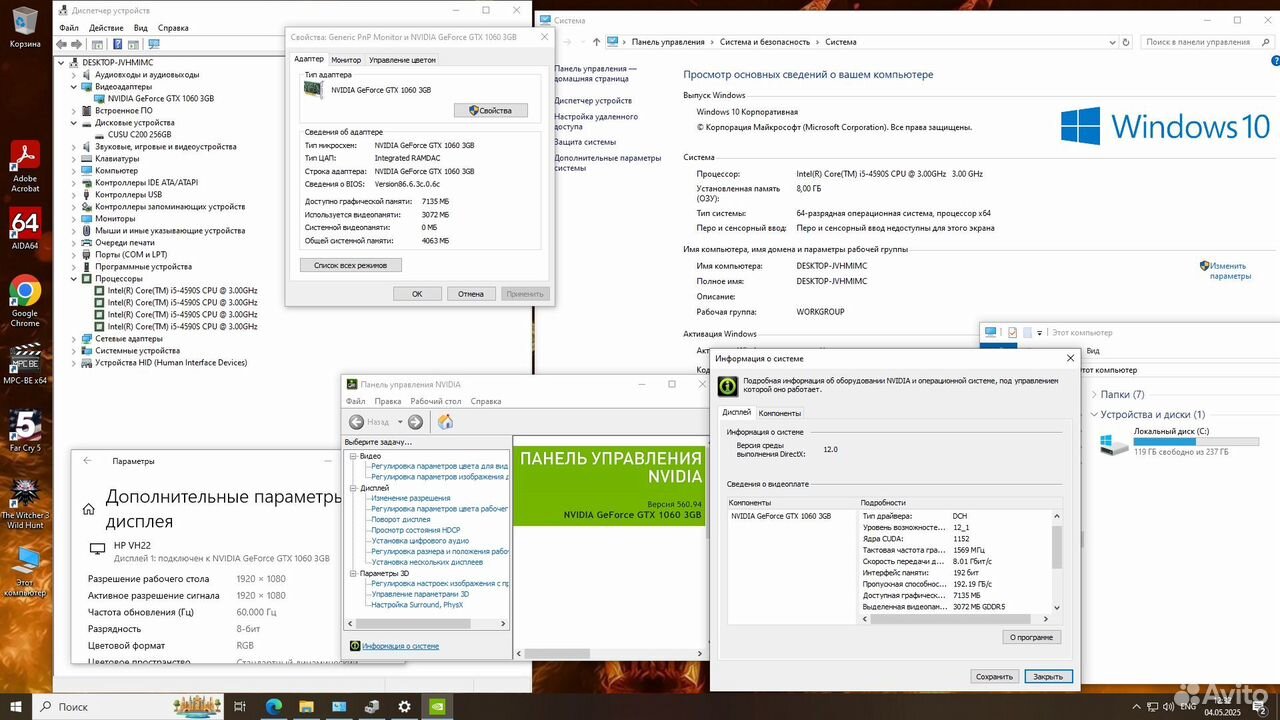
Task: Click the Forward arrow in Device Manager toolbar
Action: [x=76, y=44]
